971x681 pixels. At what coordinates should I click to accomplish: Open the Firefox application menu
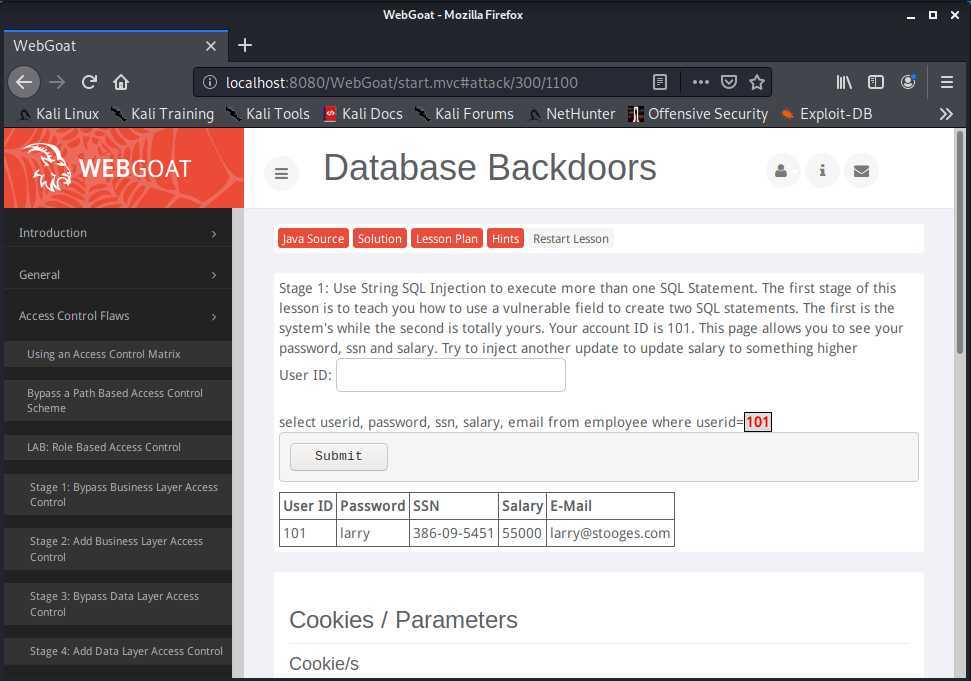click(x=946, y=82)
